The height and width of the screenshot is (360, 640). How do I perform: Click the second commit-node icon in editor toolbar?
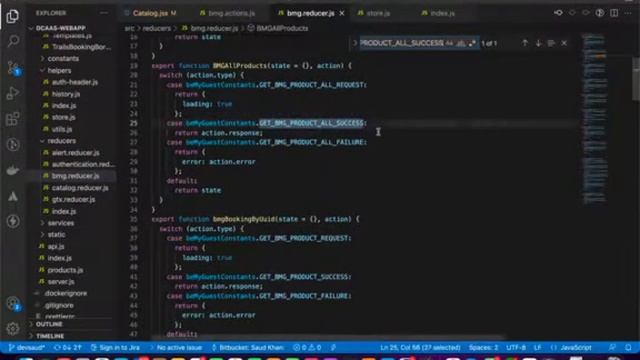tap(572, 13)
